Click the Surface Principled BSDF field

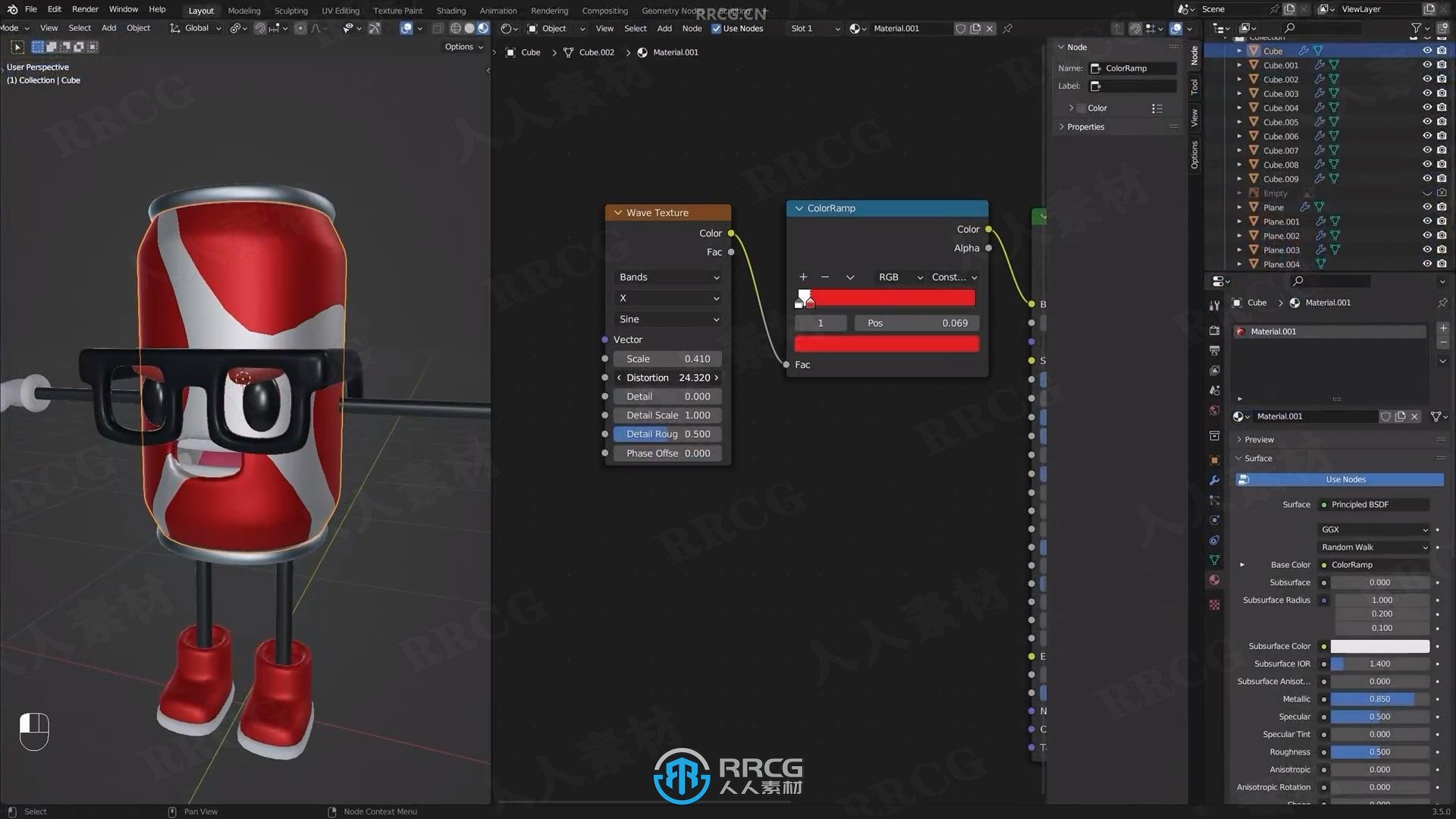(1374, 504)
